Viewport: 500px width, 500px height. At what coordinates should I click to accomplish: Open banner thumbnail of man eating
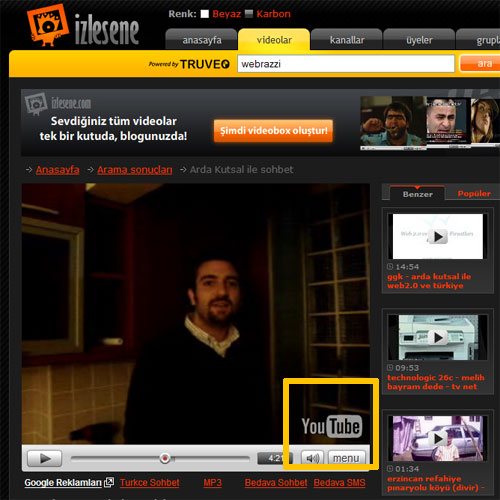tap(393, 123)
